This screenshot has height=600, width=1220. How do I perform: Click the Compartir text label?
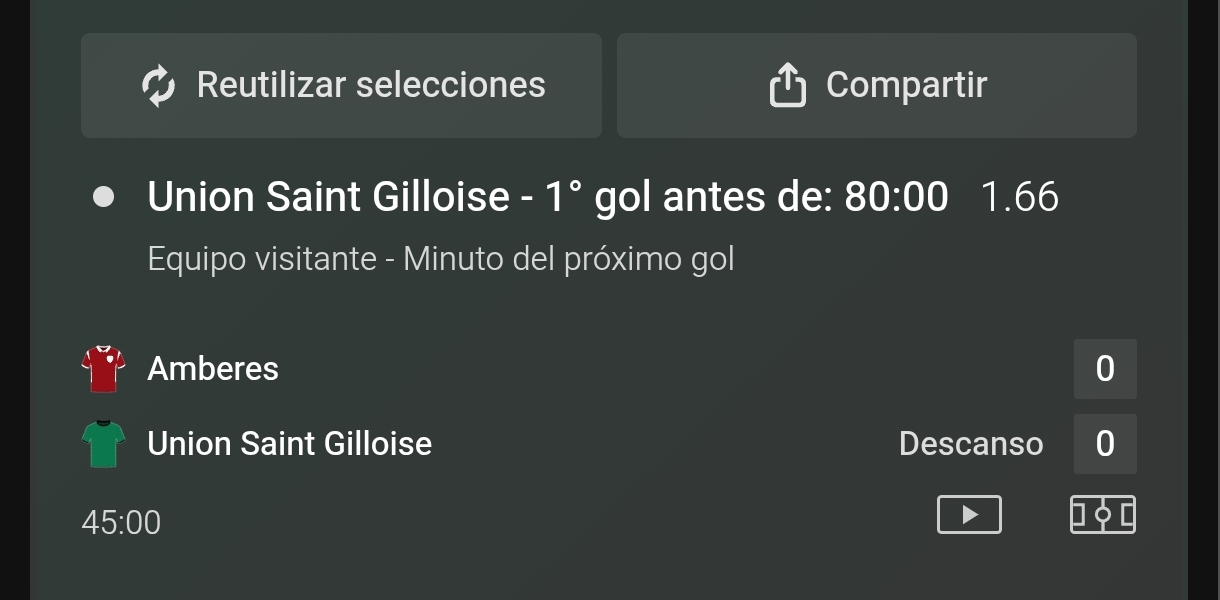click(x=906, y=86)
